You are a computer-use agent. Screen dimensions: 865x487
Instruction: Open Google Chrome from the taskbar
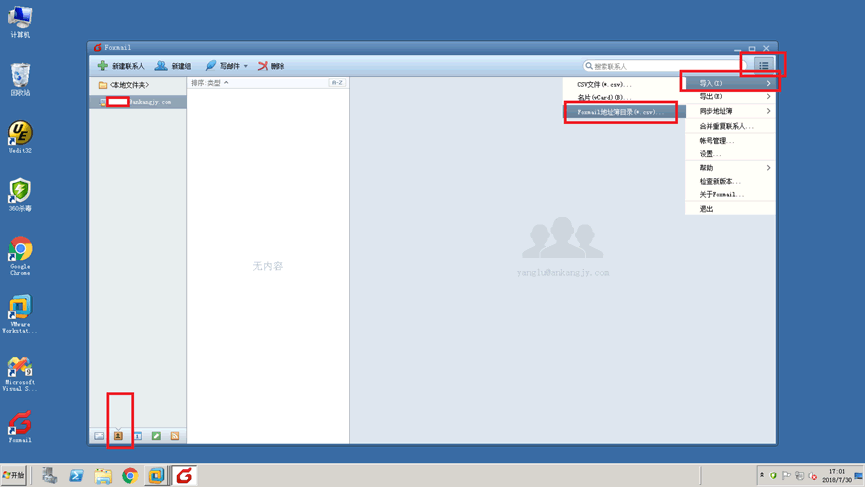(x=130, y=476)
